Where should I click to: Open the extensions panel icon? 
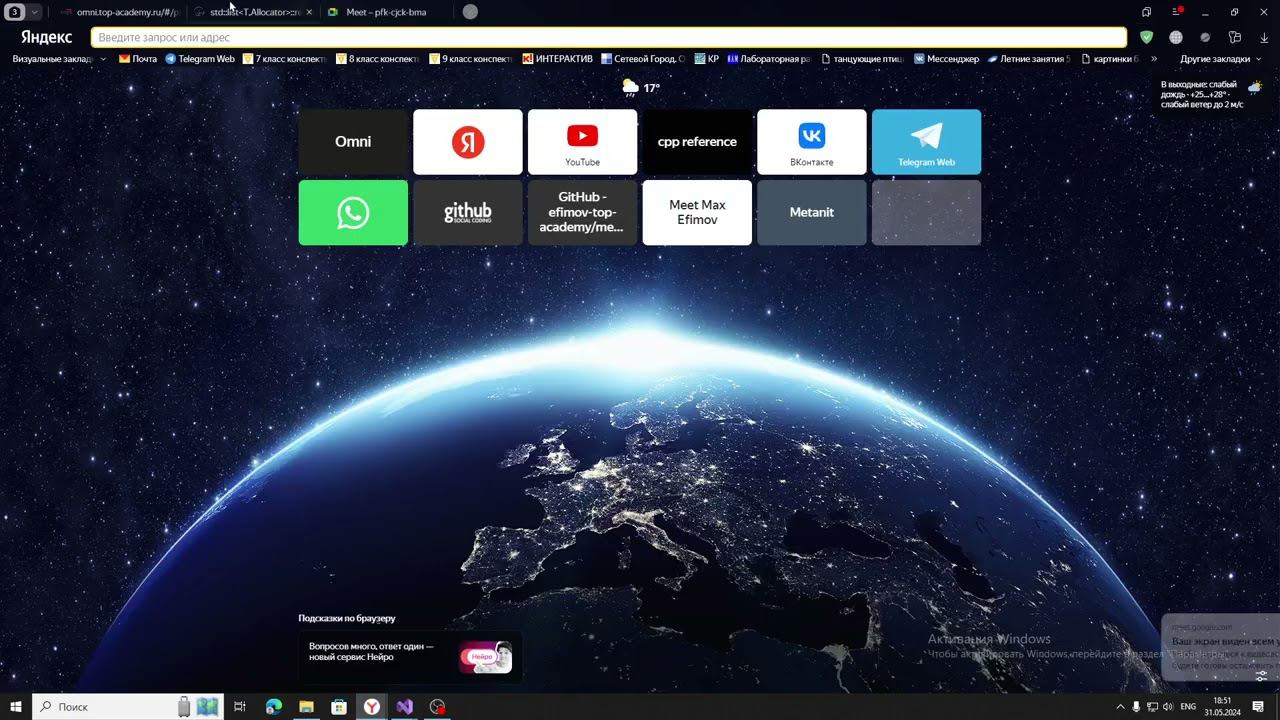coord(1235,37)
